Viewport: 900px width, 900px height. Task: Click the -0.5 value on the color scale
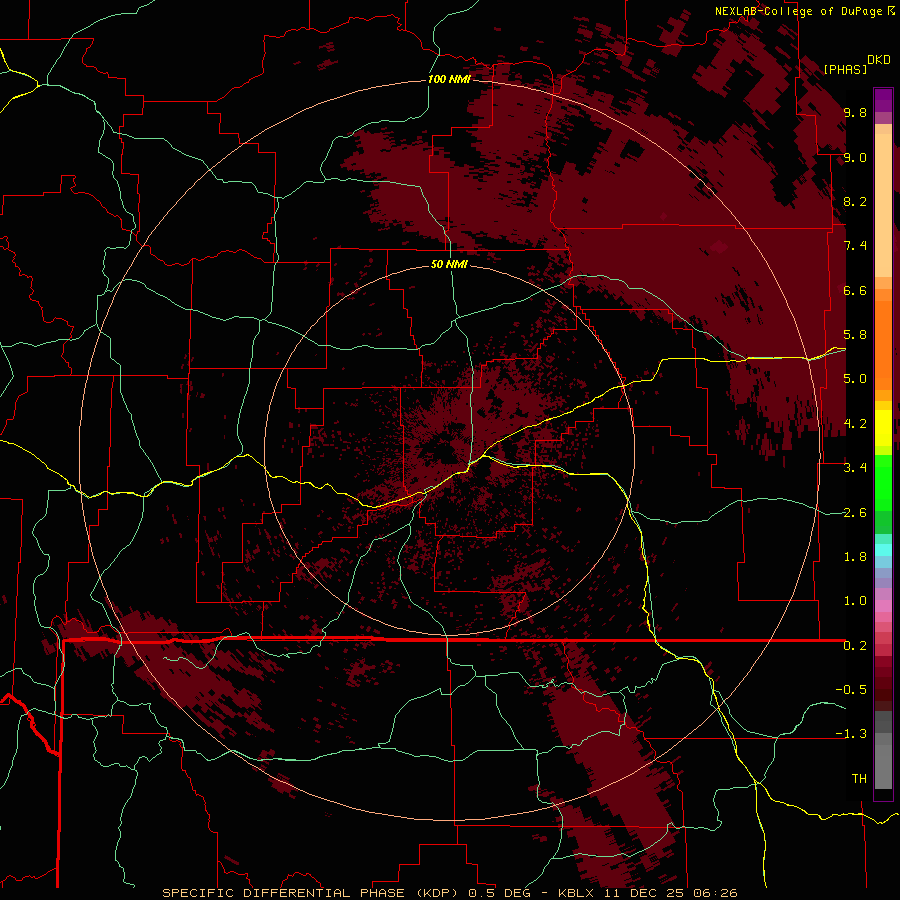851,690
